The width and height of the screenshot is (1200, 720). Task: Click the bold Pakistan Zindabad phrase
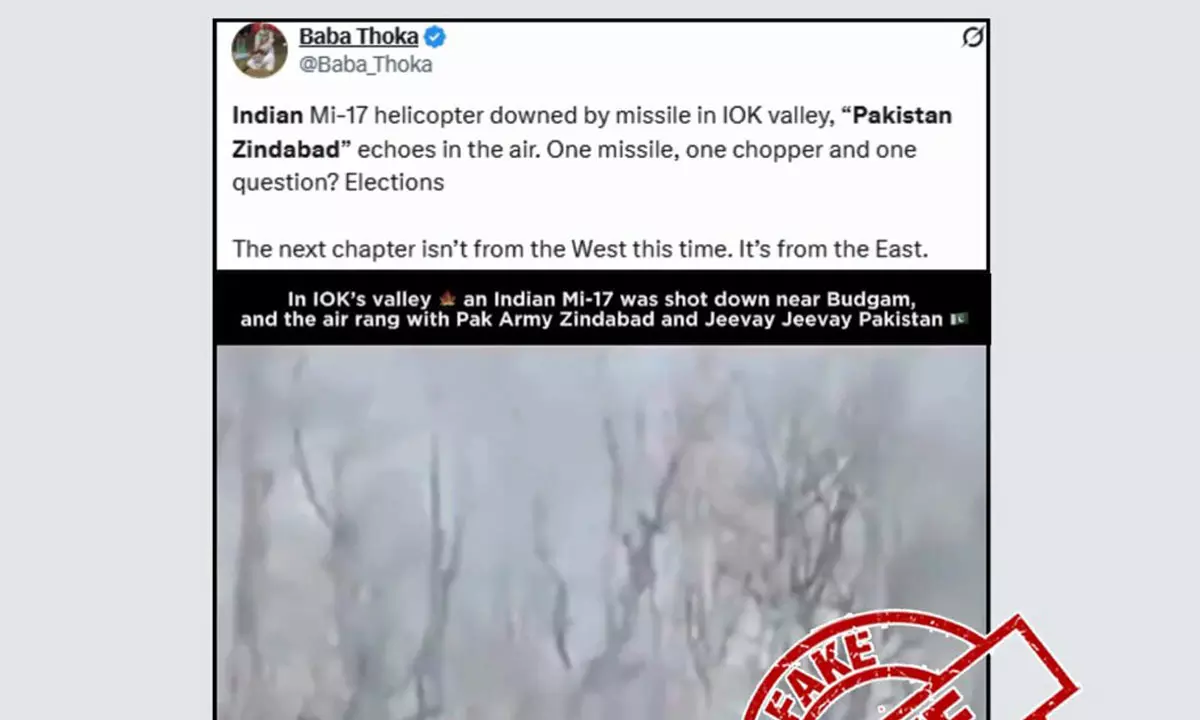pyautogui.click(x=592, y=132)
